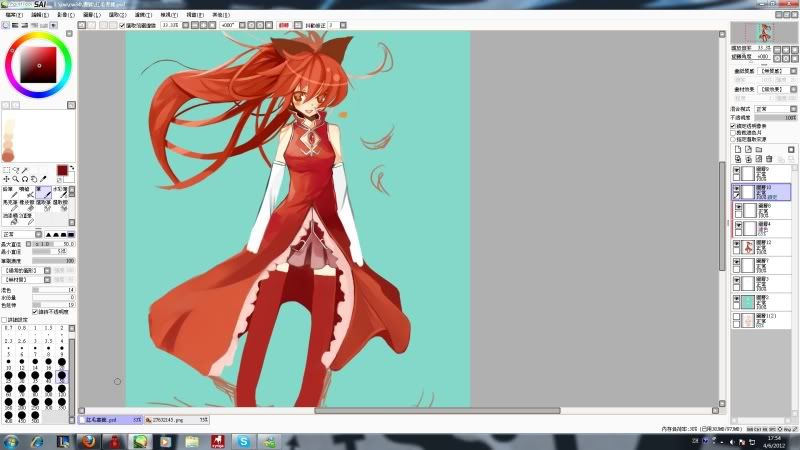Select the move tool
Screen dimensions: 800x450
(x=8, y=179)
